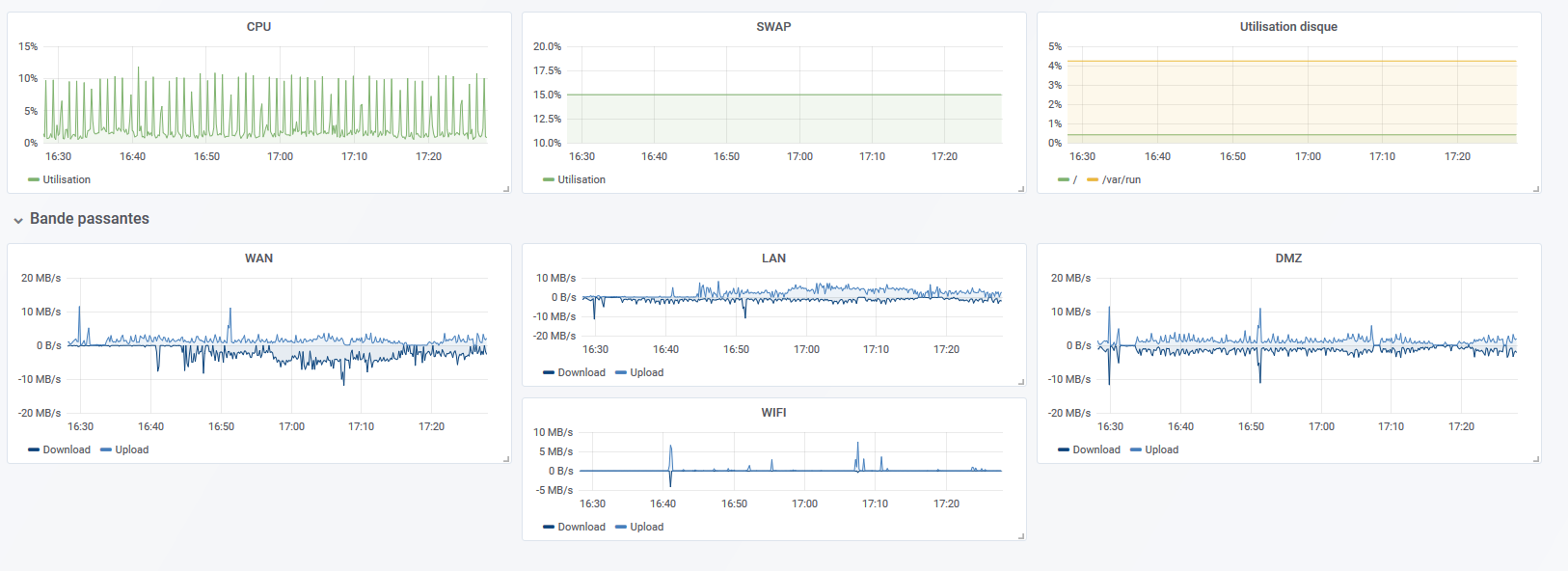This screenshot has height=571, width=1568.
Task: Grab the SWAP panel resize handle
Action: coord(1021,189)
